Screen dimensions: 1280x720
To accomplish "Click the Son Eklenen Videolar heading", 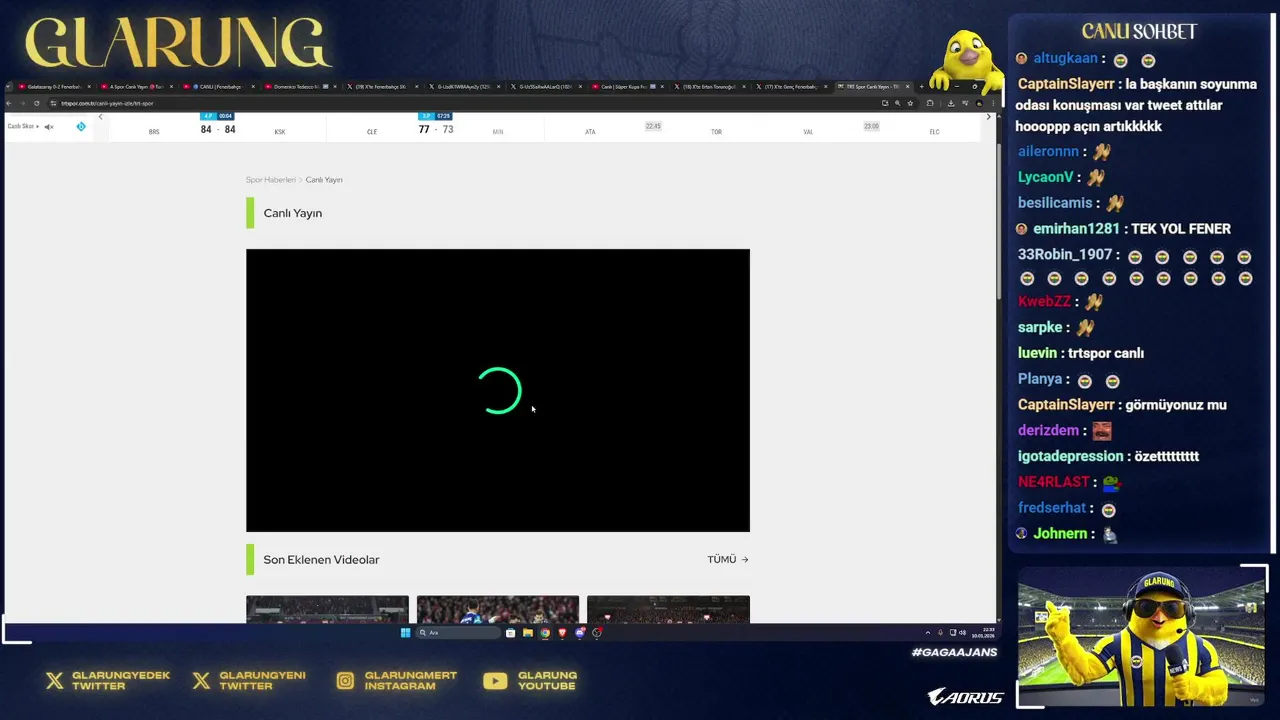I will coord(321,560).
